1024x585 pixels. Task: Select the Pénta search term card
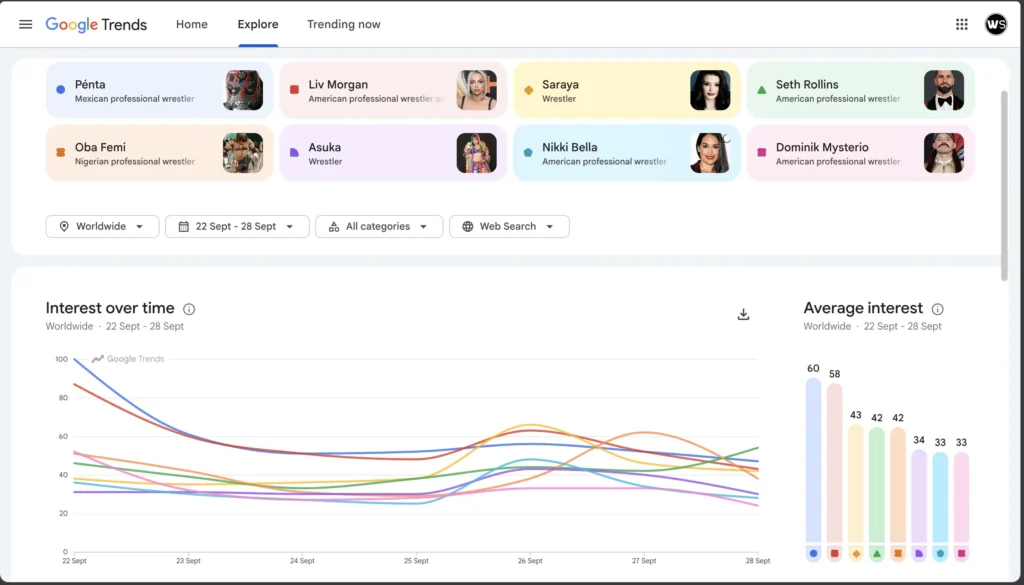pyautogui.click(x=159, y=90)
